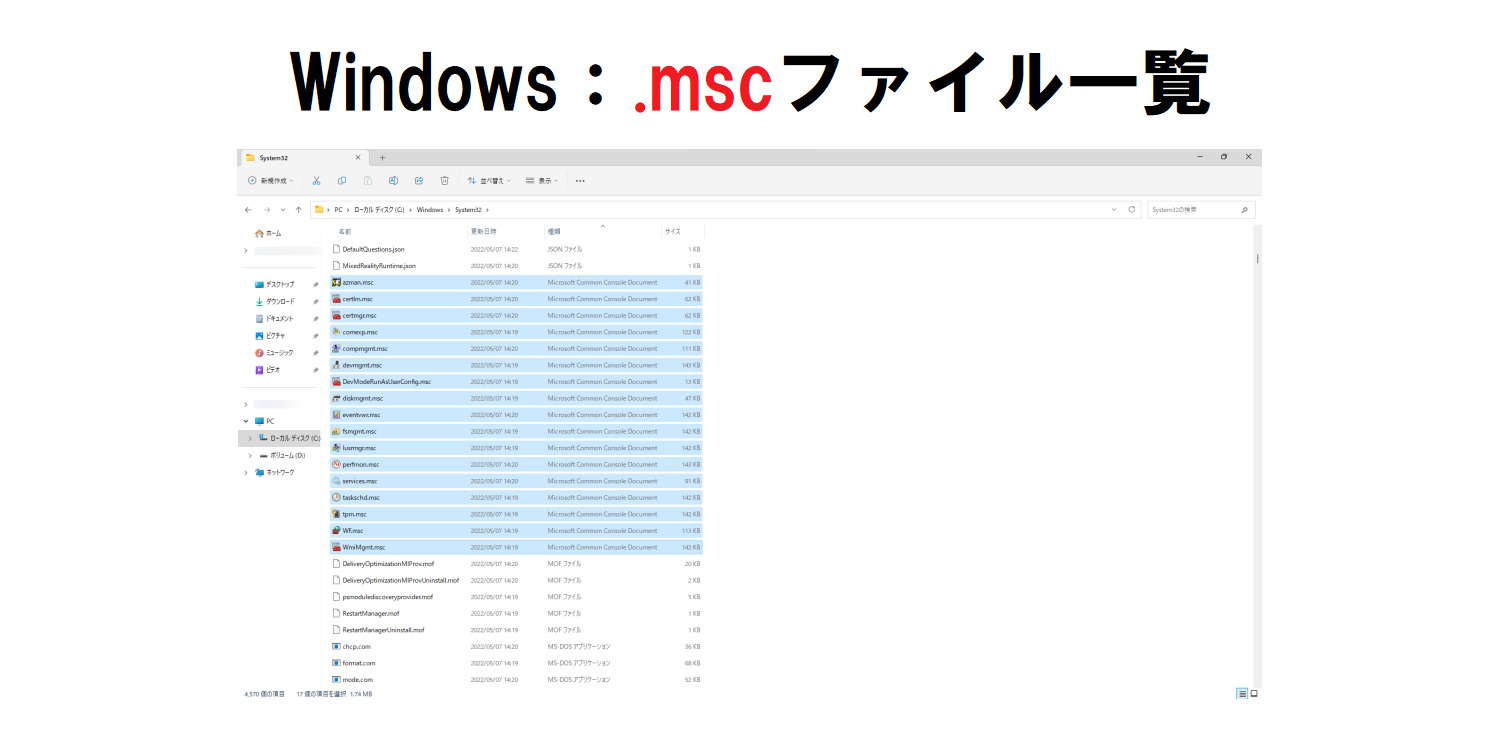Switch to large icons view in status bar
1500x750 pixels.
tap(1254, 693)
